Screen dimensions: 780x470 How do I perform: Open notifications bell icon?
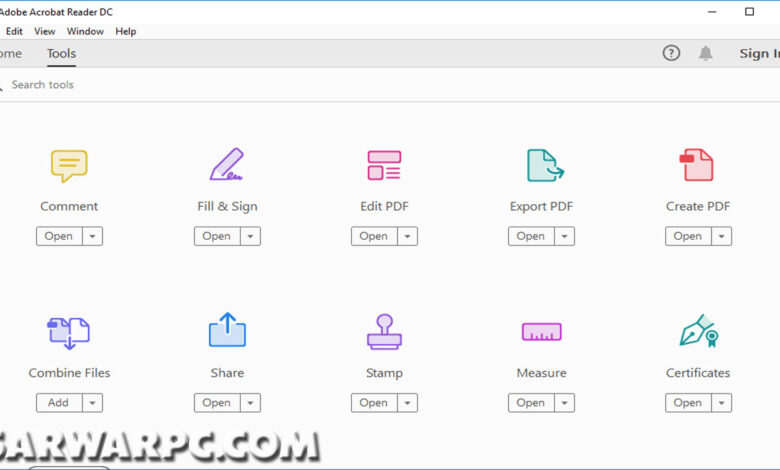[x=705, y=53]
